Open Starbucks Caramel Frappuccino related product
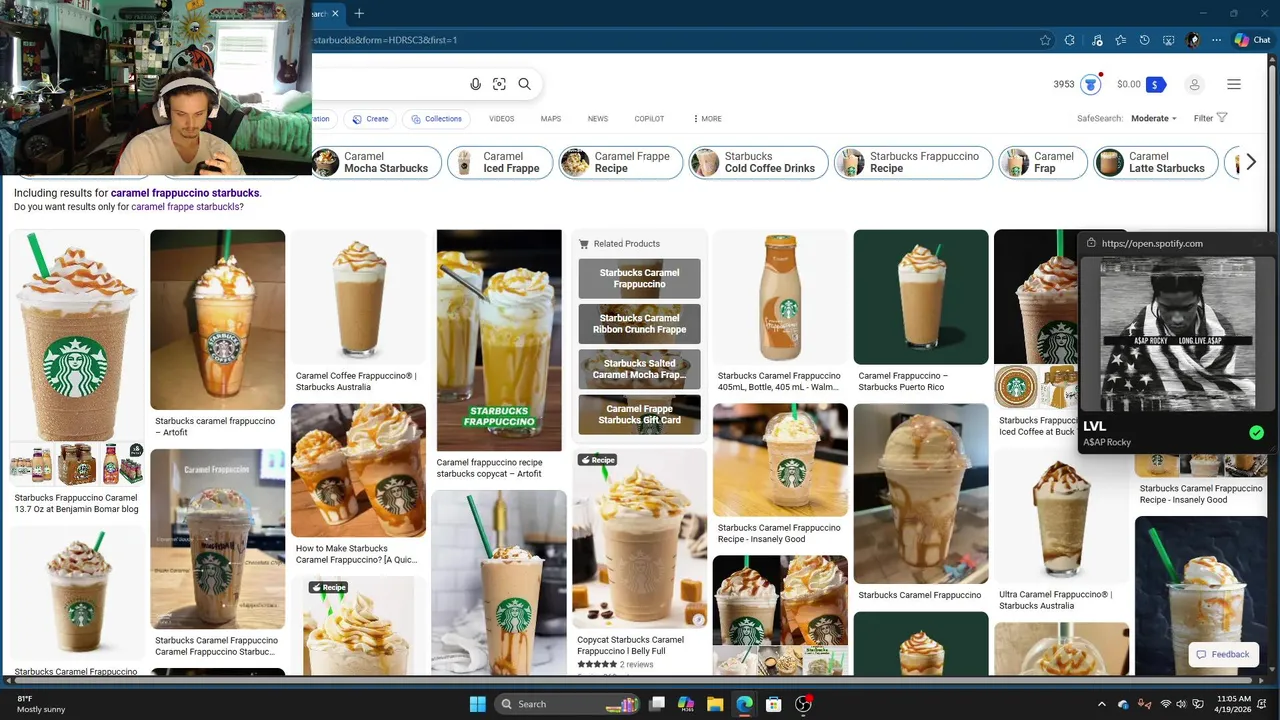 (x=639, y=278)
